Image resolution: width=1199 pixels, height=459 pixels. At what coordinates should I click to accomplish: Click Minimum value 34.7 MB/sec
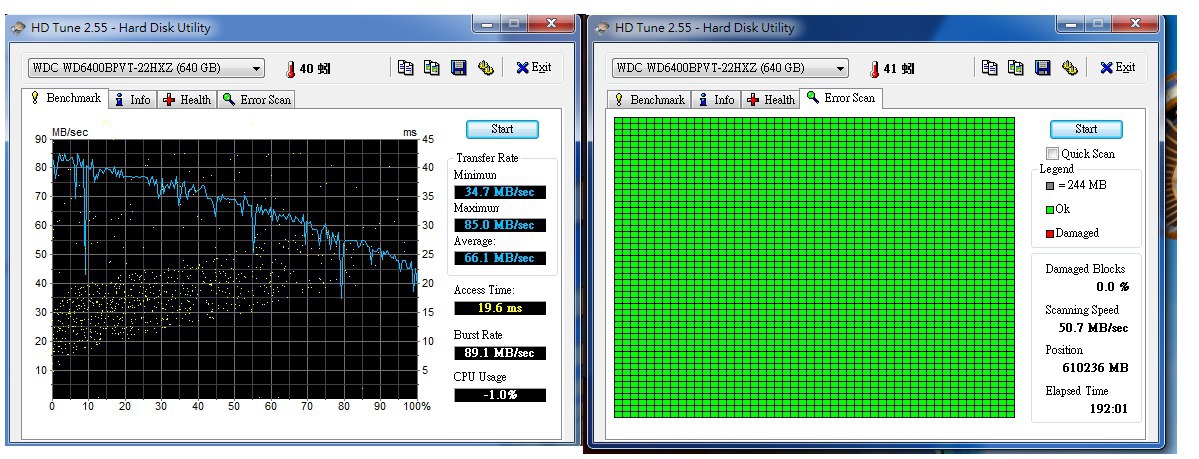pos(500,192)
